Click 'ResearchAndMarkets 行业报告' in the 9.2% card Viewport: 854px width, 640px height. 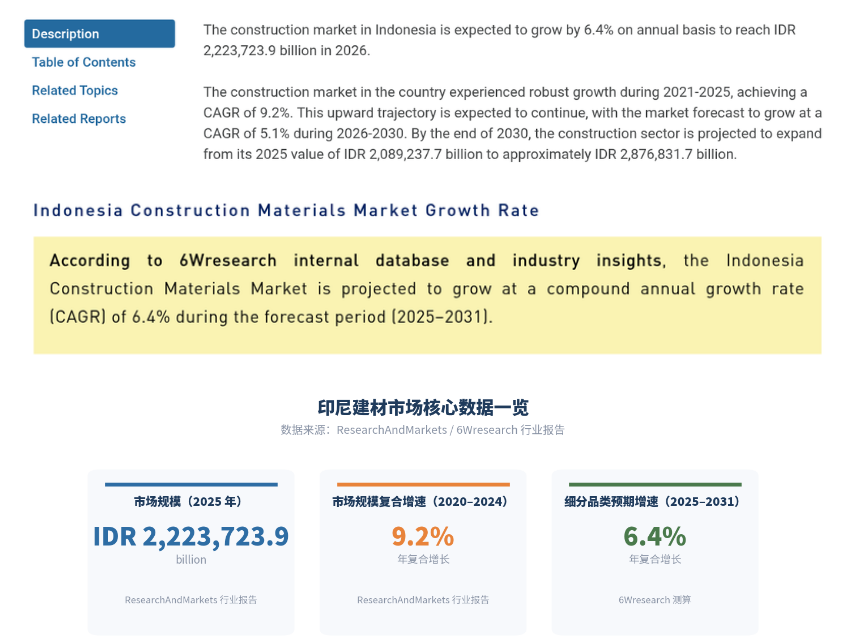423,600
